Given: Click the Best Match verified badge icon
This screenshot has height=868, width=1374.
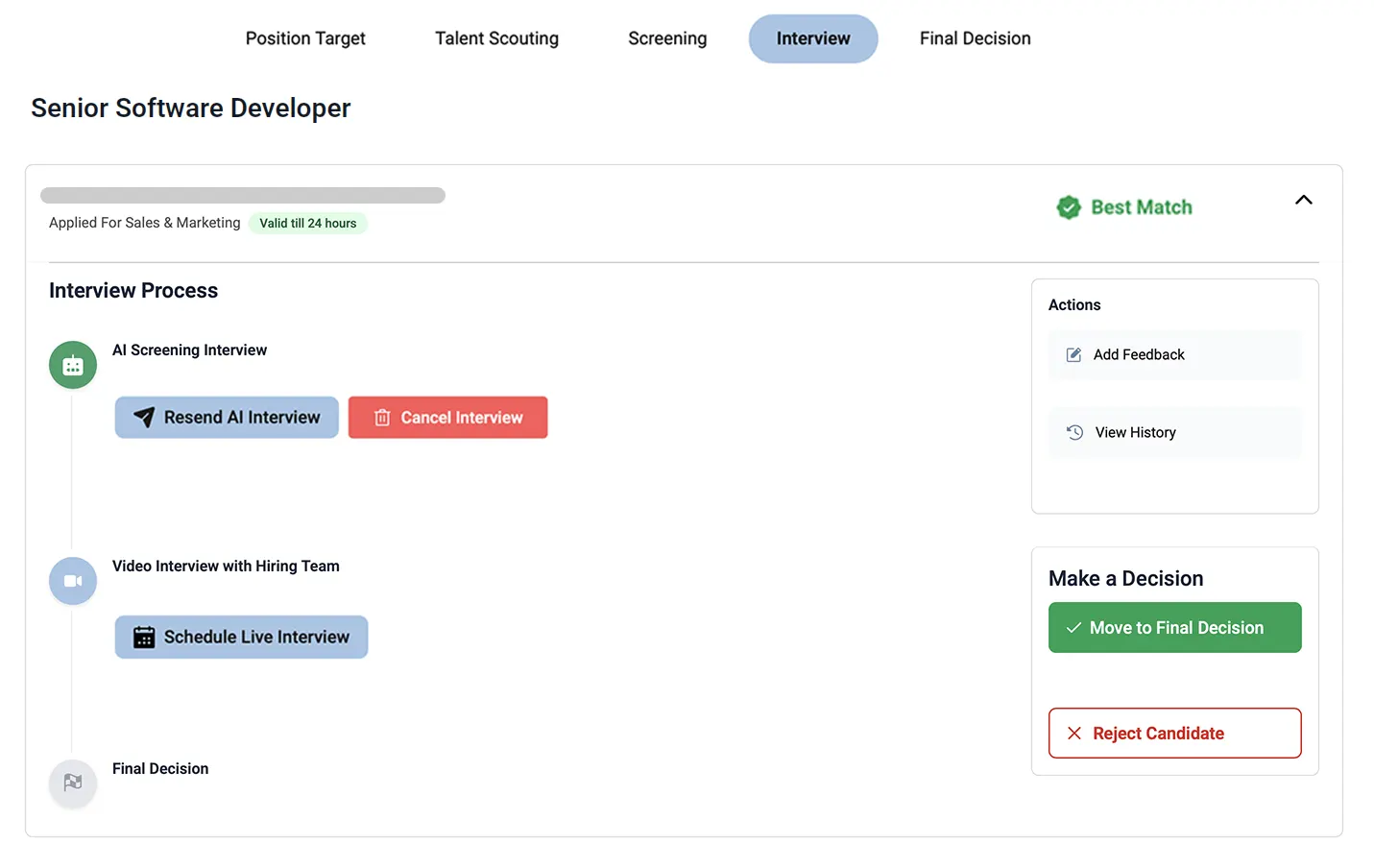Looking at the screenshot, I should (1069, 206).
